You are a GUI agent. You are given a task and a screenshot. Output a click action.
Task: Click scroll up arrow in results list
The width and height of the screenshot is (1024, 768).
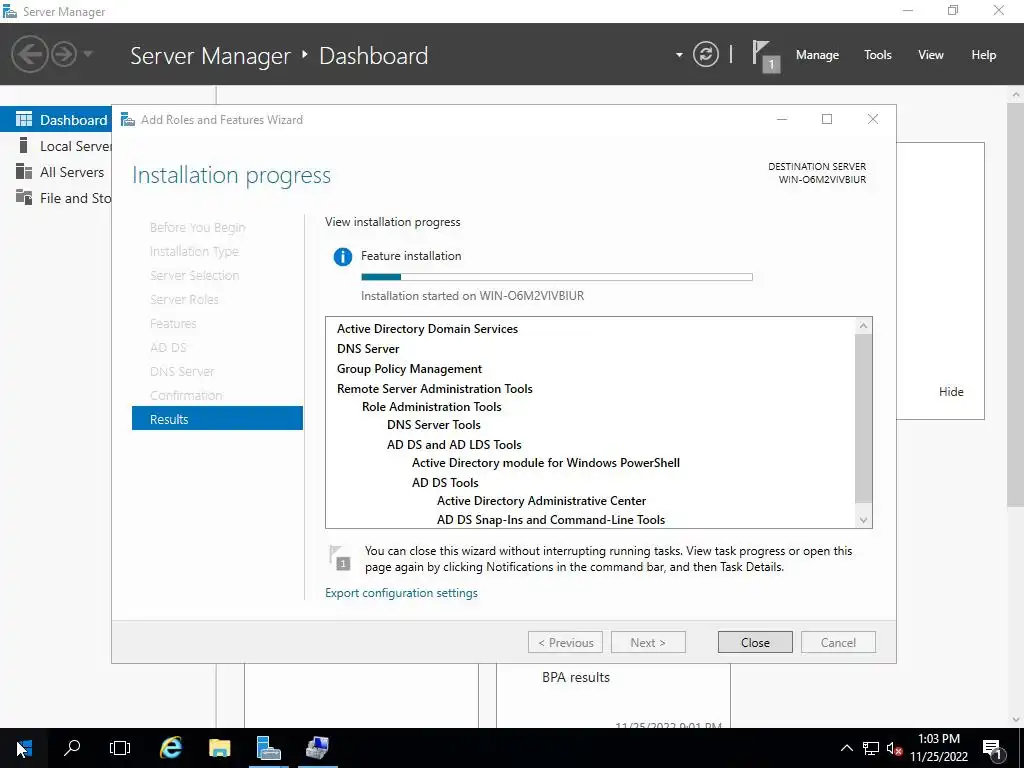point(863,325)
